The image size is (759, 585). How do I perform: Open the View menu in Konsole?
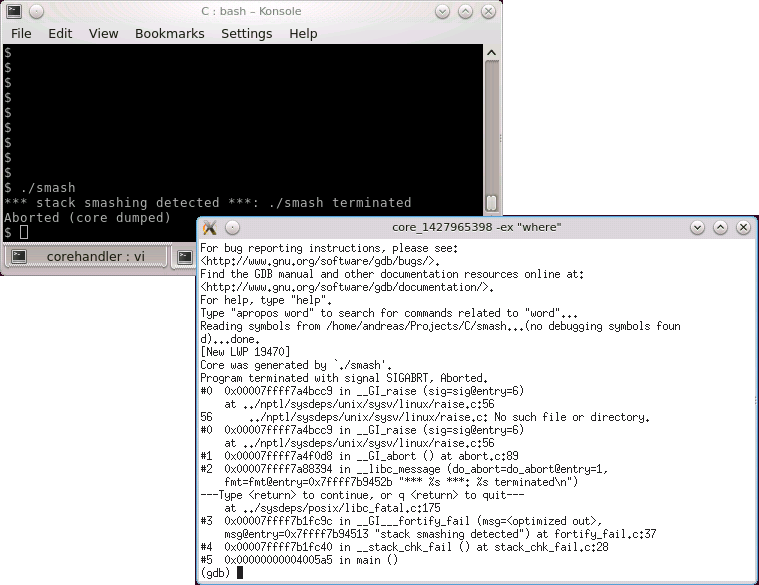pyautogui.click(x=103, y=33)
